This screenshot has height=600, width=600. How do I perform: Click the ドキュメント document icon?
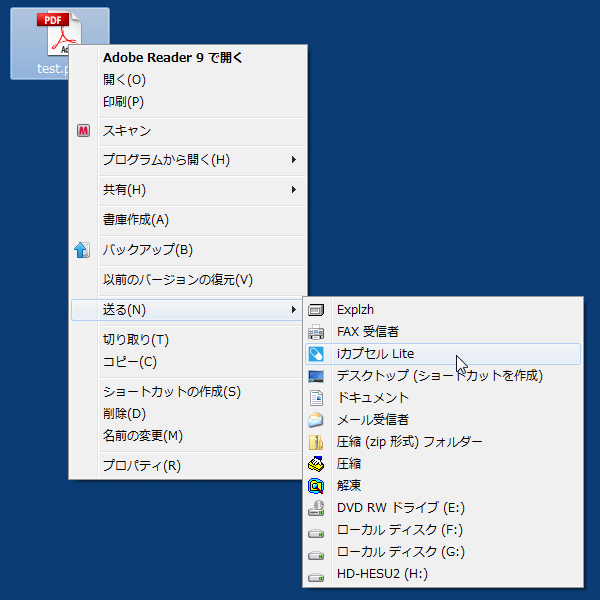coord(316,398)
